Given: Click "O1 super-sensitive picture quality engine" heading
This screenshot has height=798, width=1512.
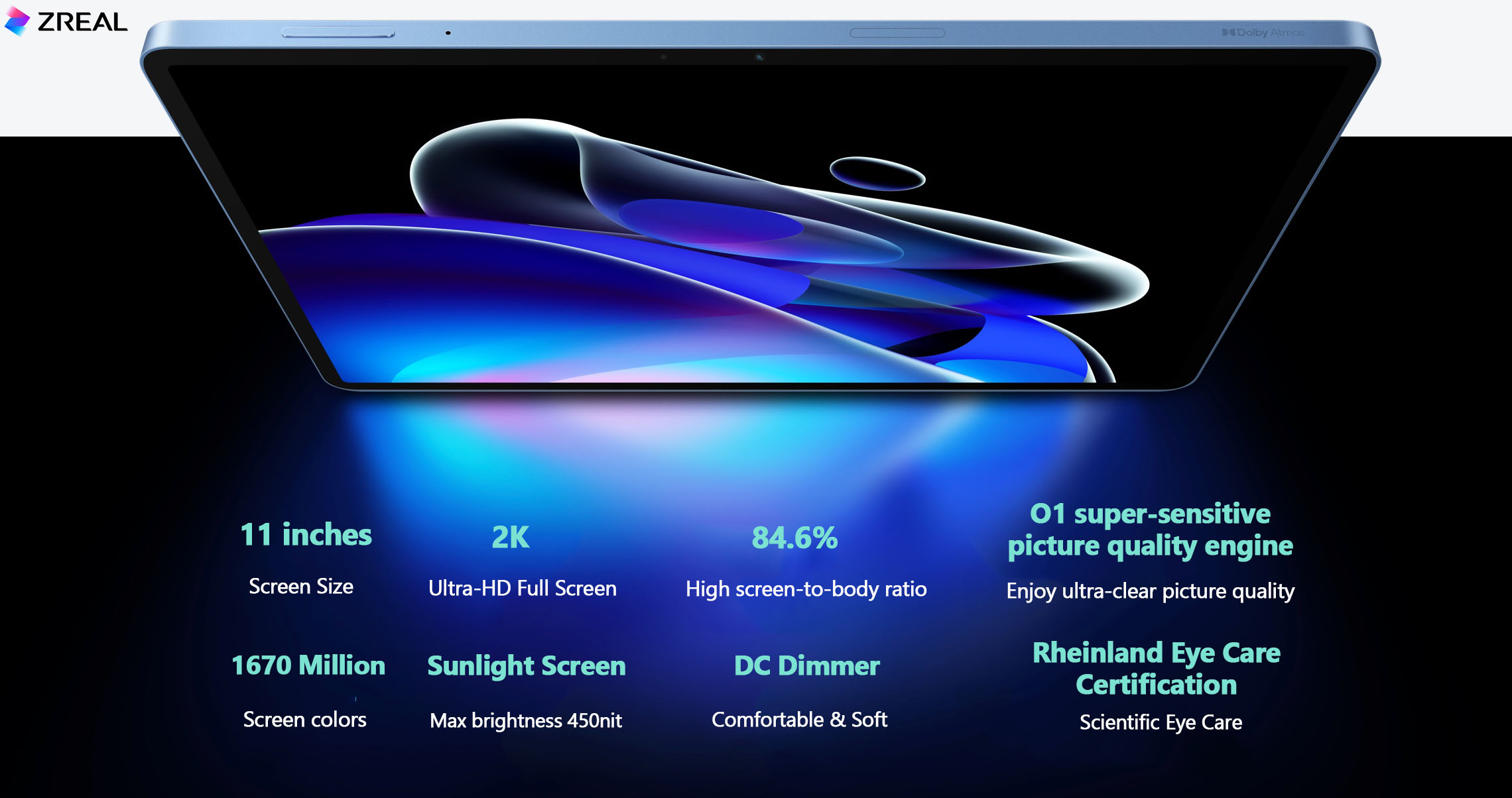Looking at the screenshot, I should click(1150, 530).
